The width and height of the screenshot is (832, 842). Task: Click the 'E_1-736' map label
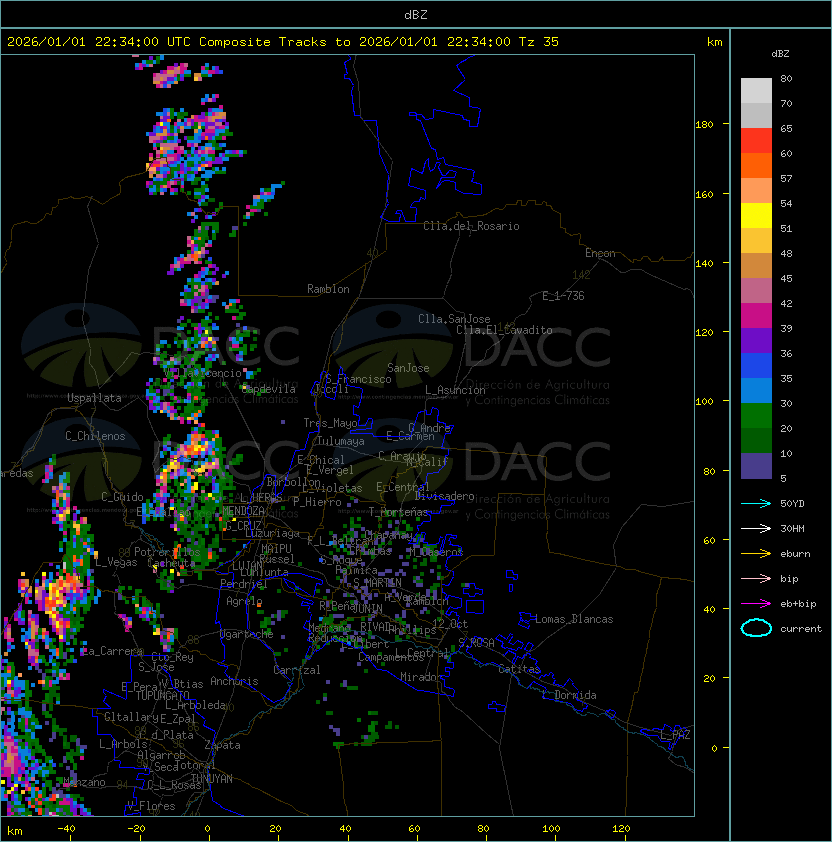pos(563,296)
